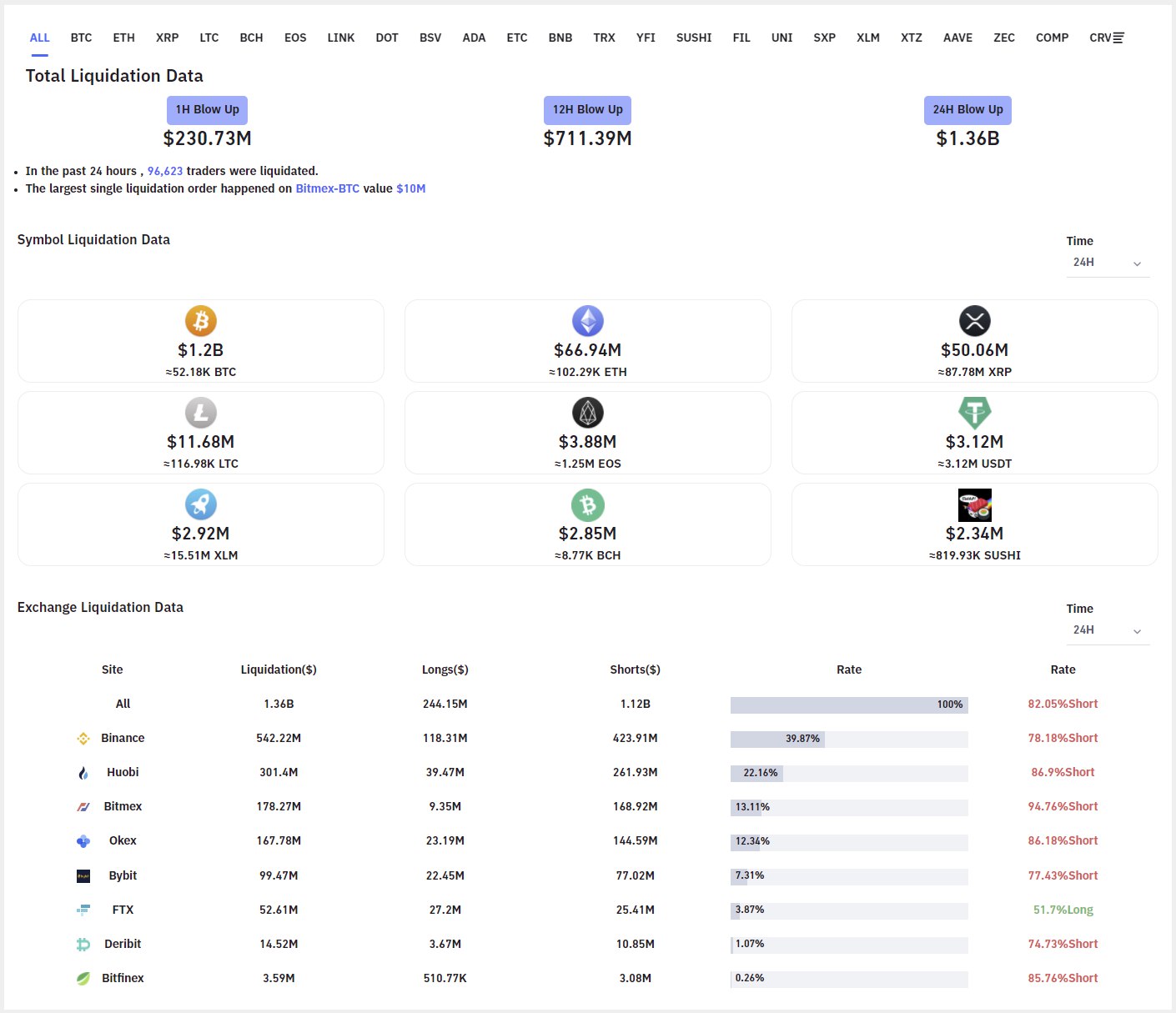The height and width of the screenshot is (1013, 1176).
Task: Open the XRP tab
Action: [x=168, y=38]
